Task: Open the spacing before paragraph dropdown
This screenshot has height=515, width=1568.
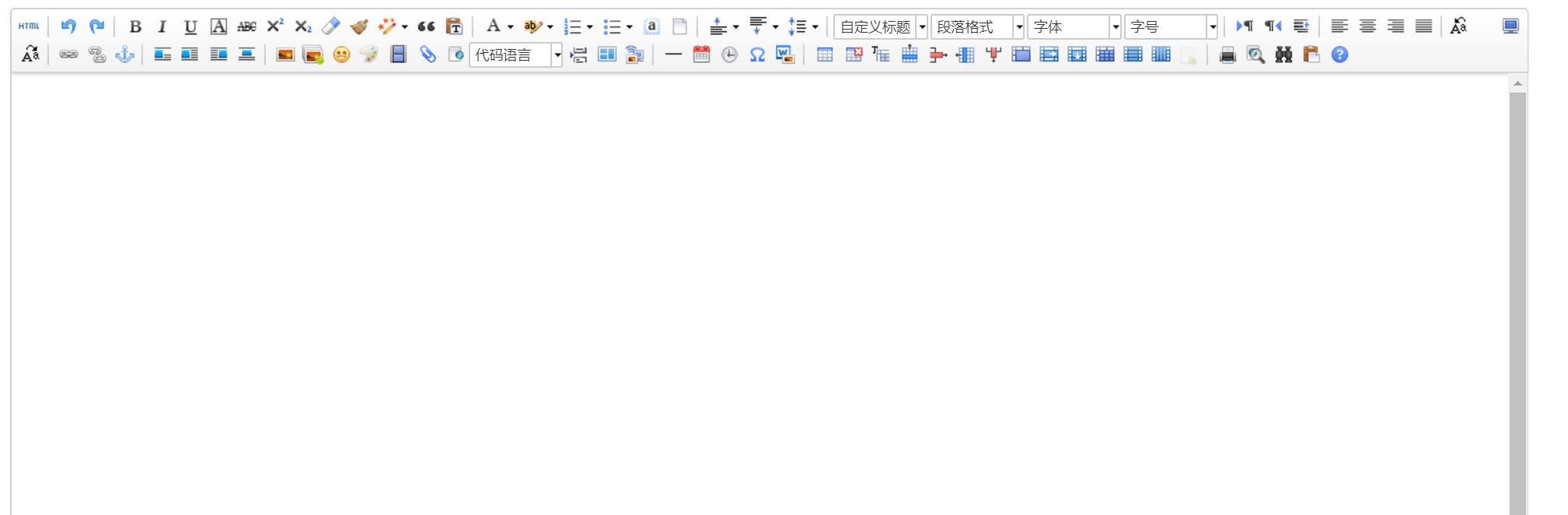Action: pyautogui.click(x=735, y=27)
